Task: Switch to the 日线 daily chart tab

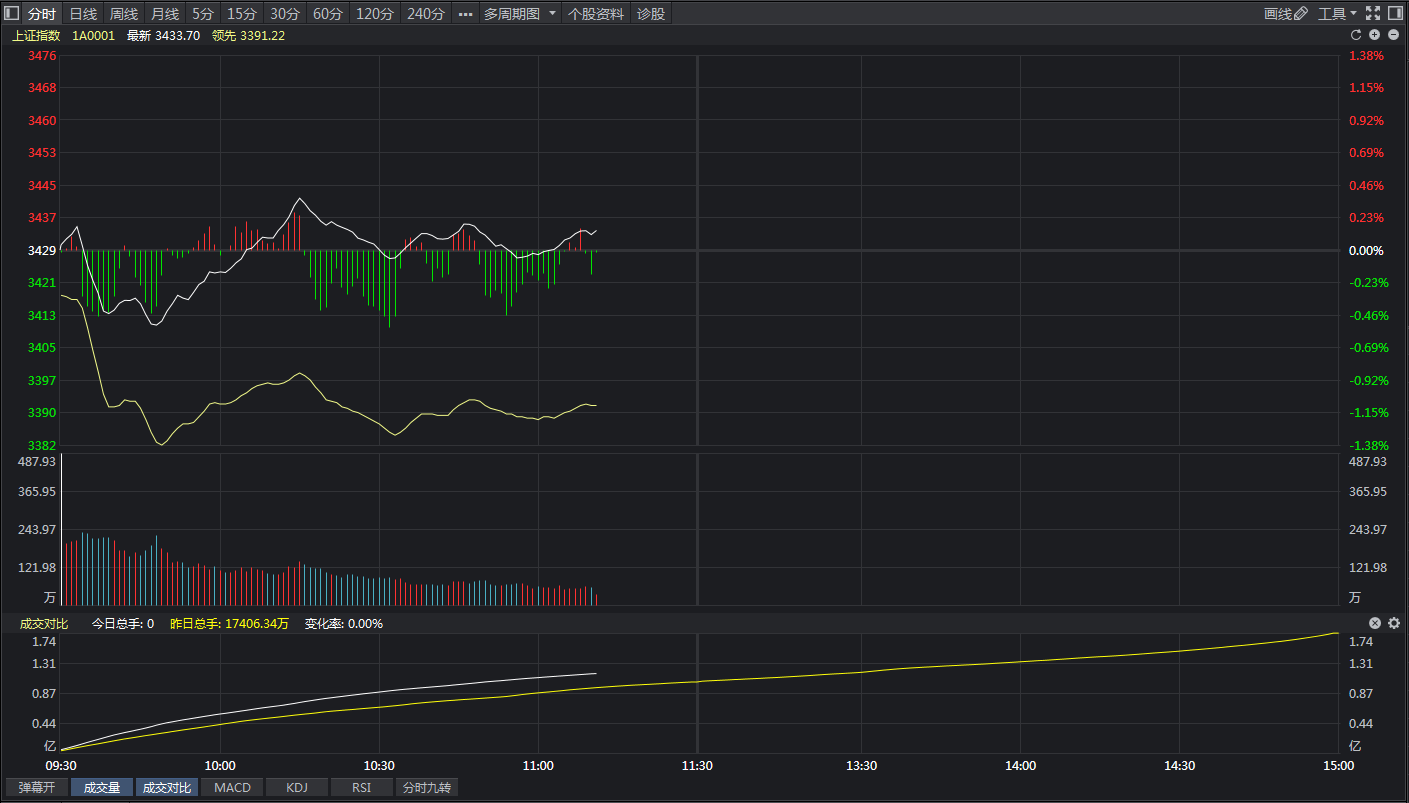Action: 83,13
